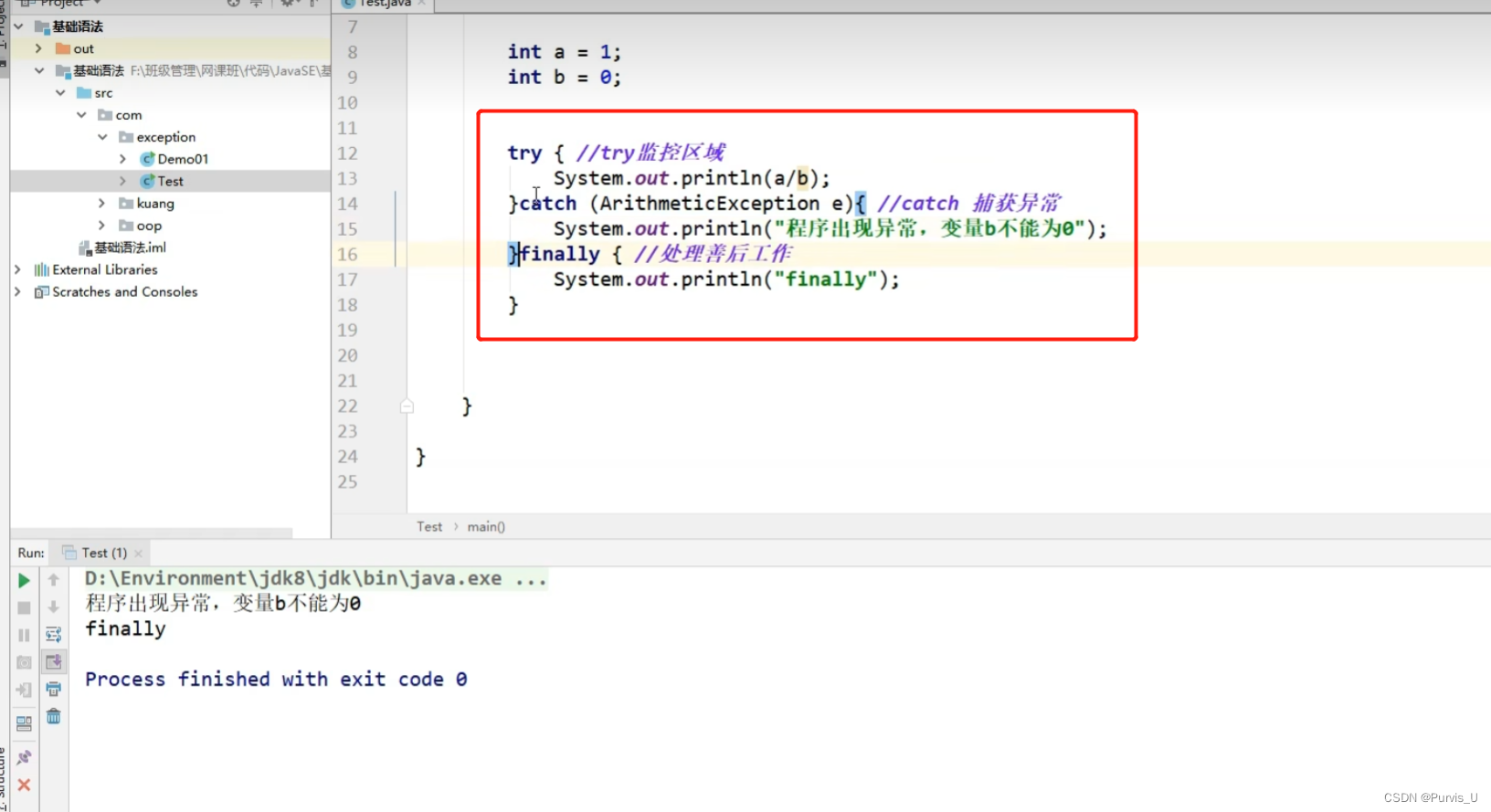Click the Test breadcrumb
This screenshot has height=812, width=1491.
tap(429, 526)
